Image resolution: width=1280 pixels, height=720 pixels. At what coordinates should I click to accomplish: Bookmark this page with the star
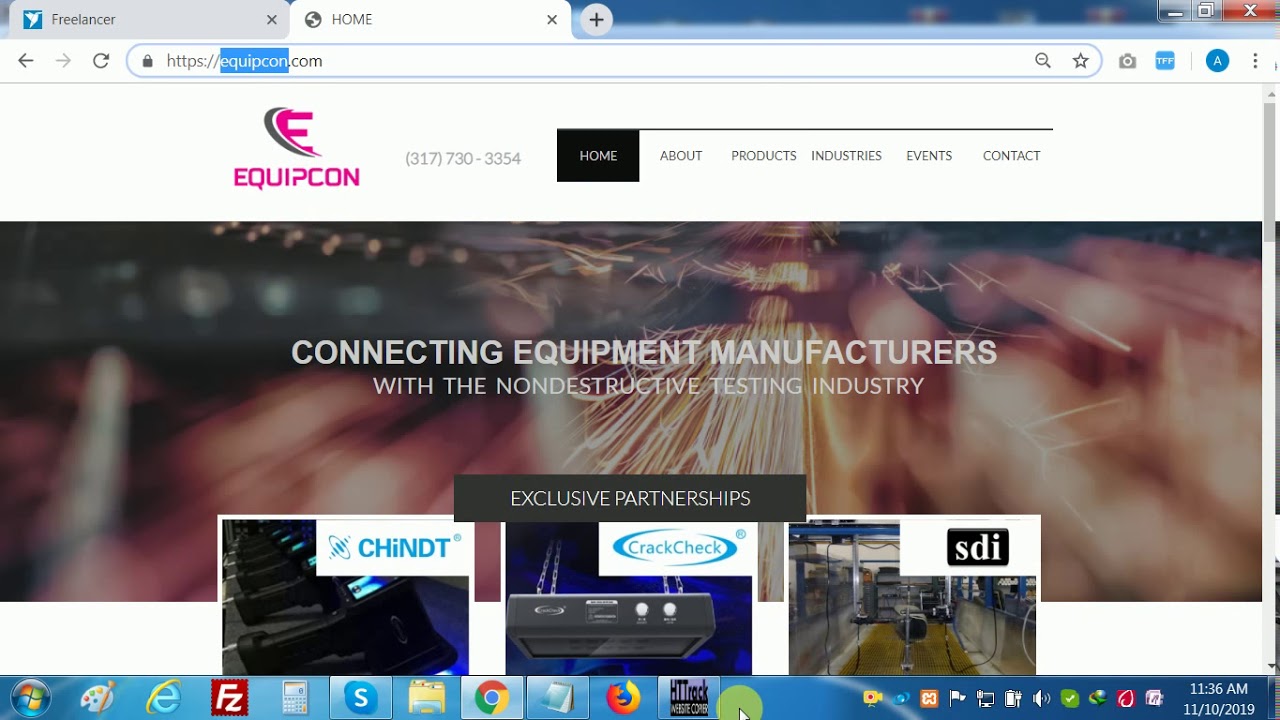pyautogui.click(x=1081, y=61)
